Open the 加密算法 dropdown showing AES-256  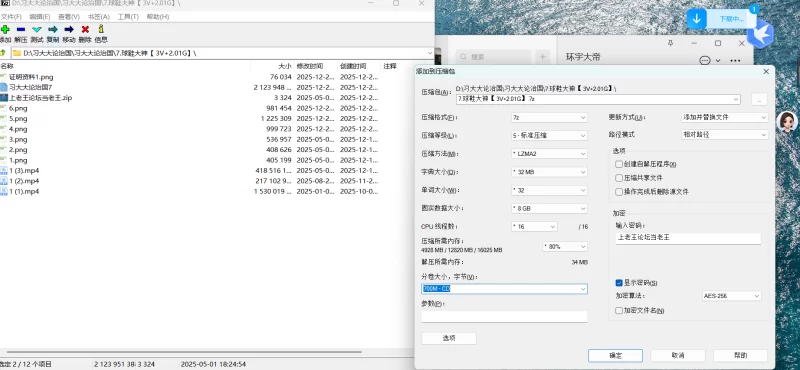pos(732,296)
